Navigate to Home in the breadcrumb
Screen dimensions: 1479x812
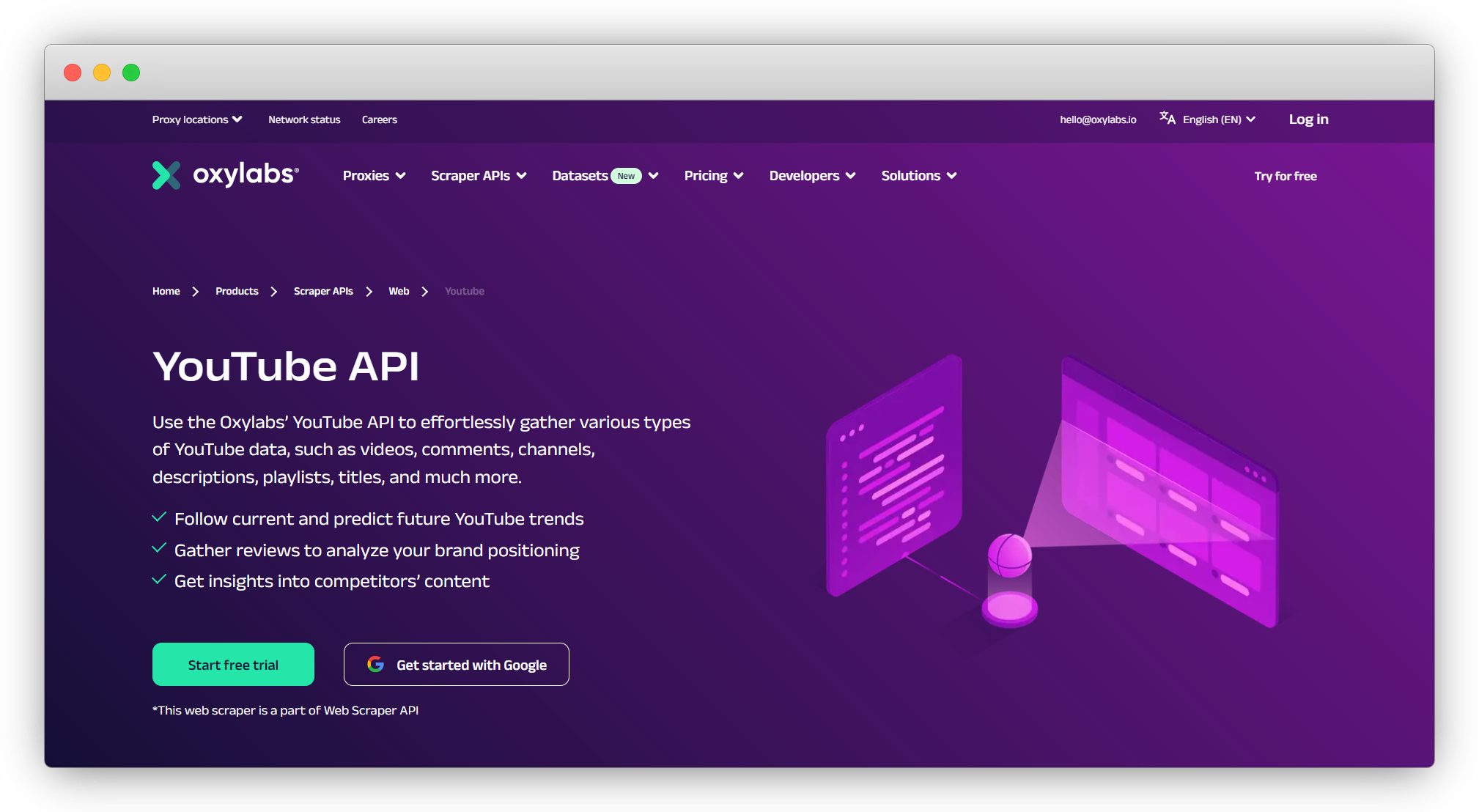pyautogui.click(x=166, y=291)
